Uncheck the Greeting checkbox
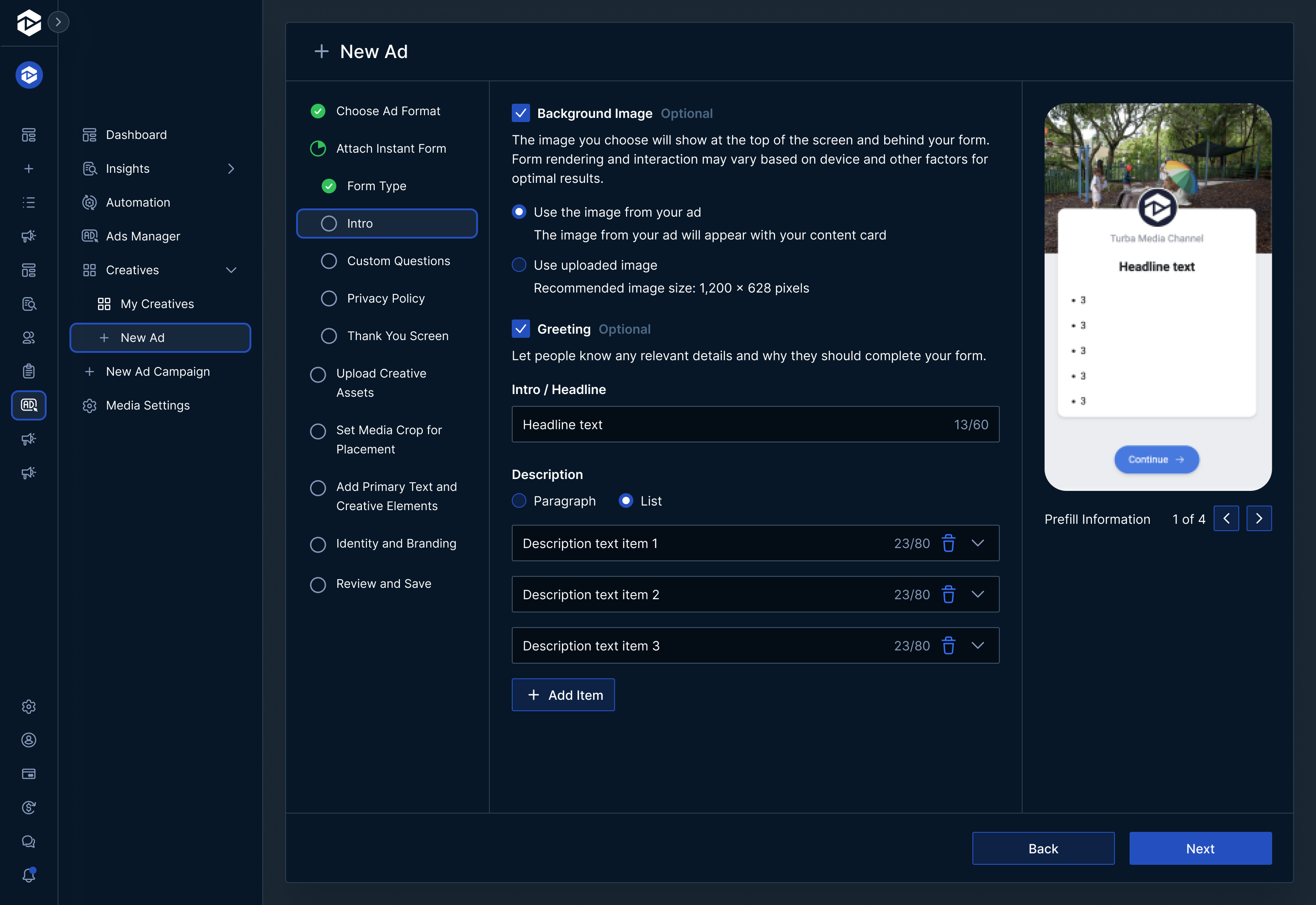Screen dimensions: 1316x905 click(520, 329)
